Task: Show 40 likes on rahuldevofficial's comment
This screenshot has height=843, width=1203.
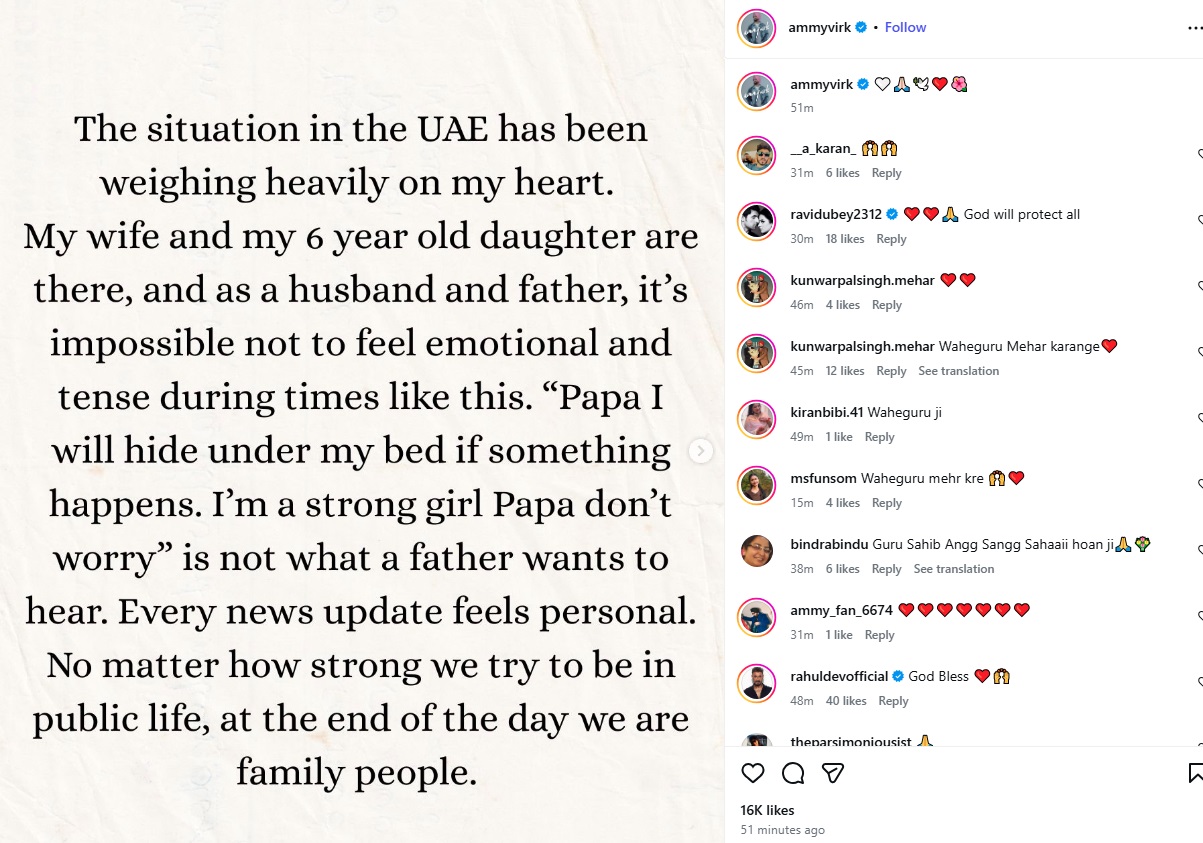Action: pos(846,701)
